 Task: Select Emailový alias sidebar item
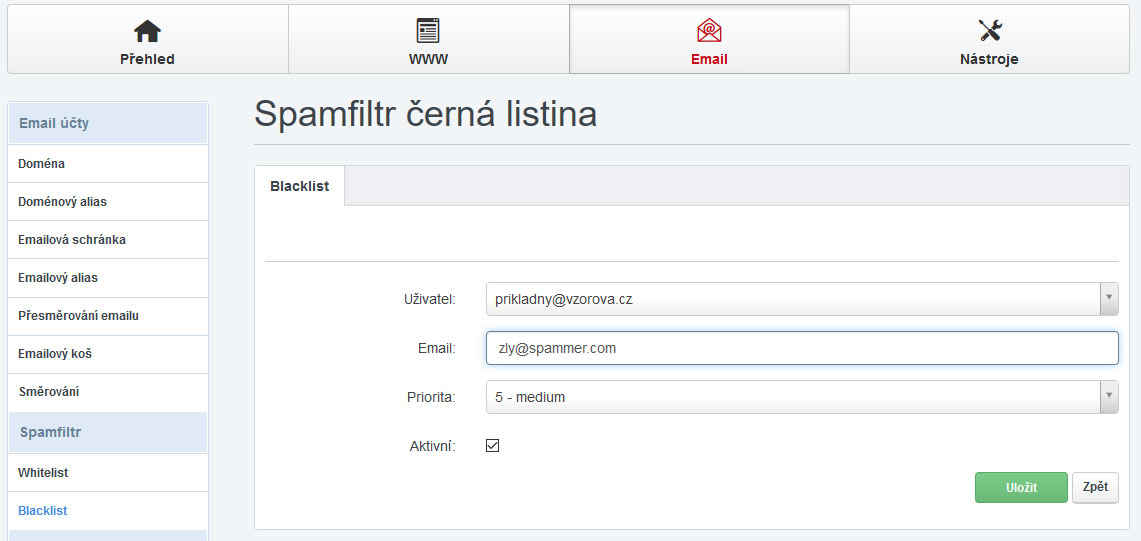tap(58, 277)
